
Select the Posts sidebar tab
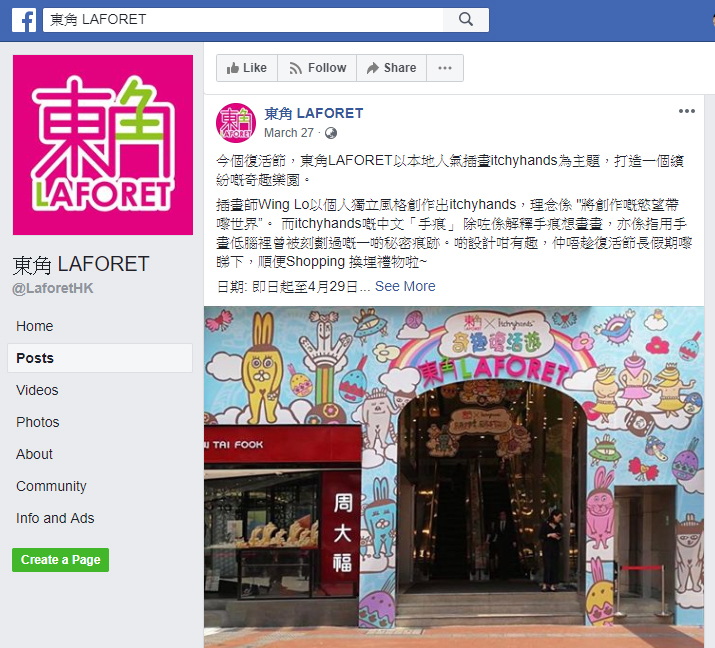[x=100, y=358]
